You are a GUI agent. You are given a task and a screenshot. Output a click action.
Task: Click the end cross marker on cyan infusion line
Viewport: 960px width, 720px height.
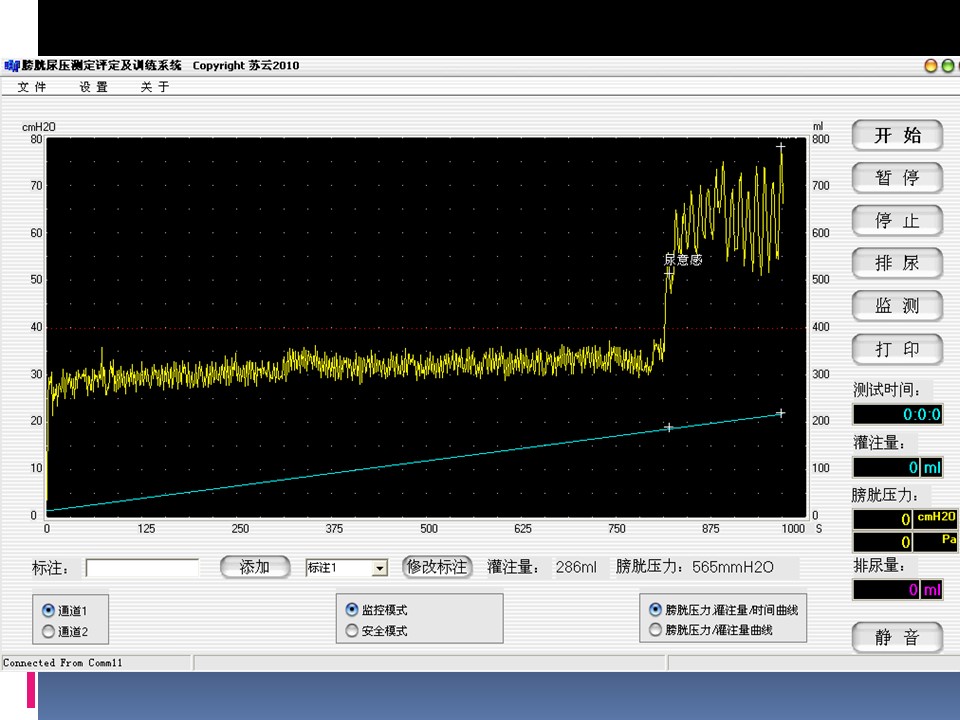[x=781, y=413]
